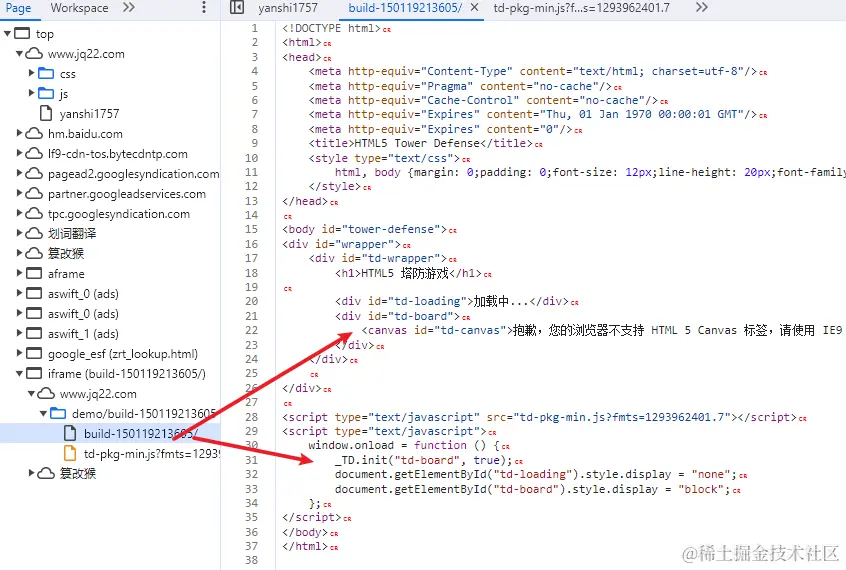Click the js folder icon
846x570 pixels.
coord(46,93)
